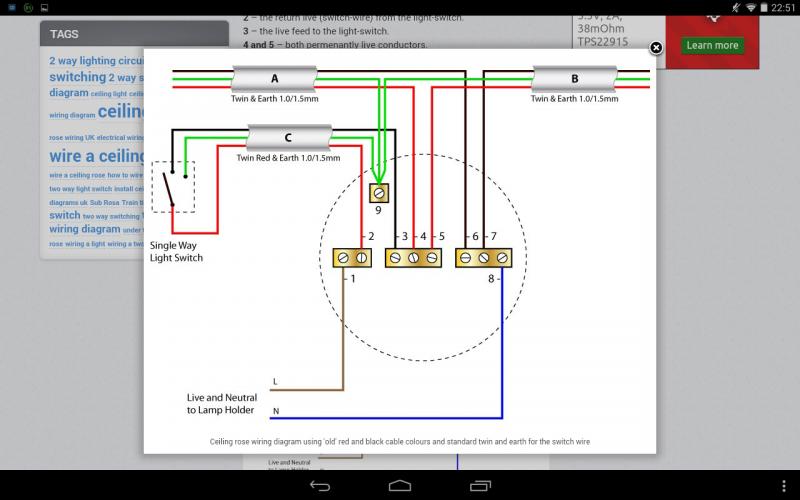Screen dimensions: 800x500
Task: Tap the clock showing 22:51
Action: coord(784,7)
